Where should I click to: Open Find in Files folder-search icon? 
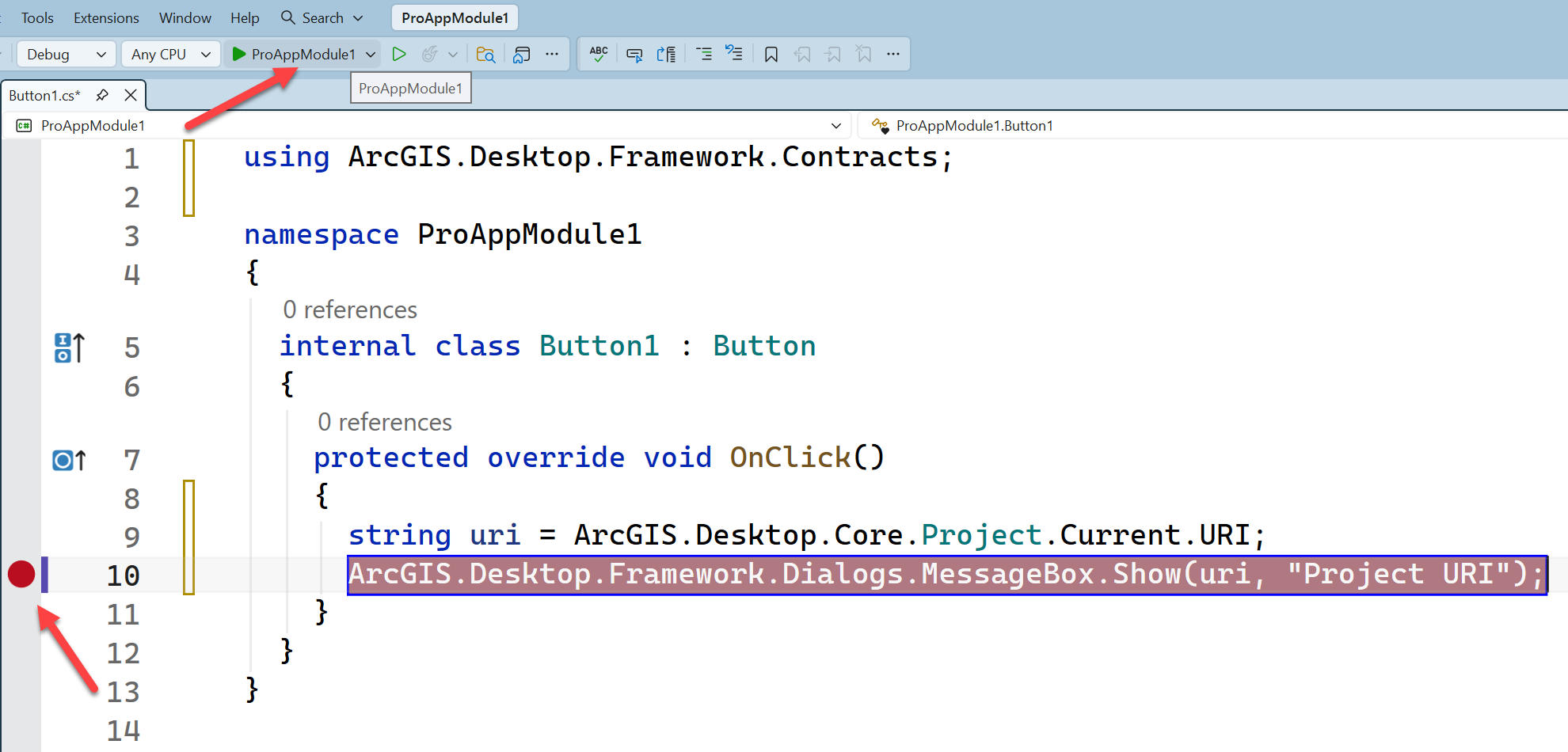(485, 54)
